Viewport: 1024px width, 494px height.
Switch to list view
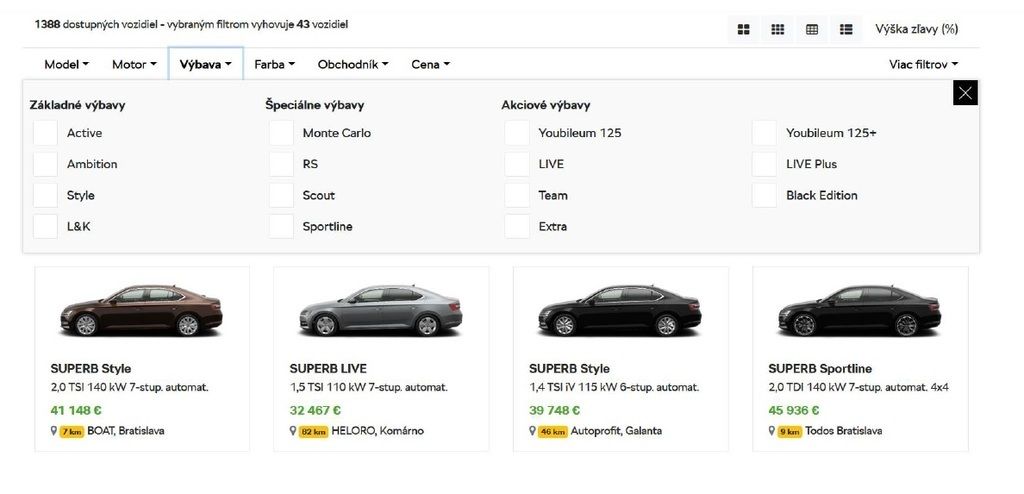click(x=846, y=30)
